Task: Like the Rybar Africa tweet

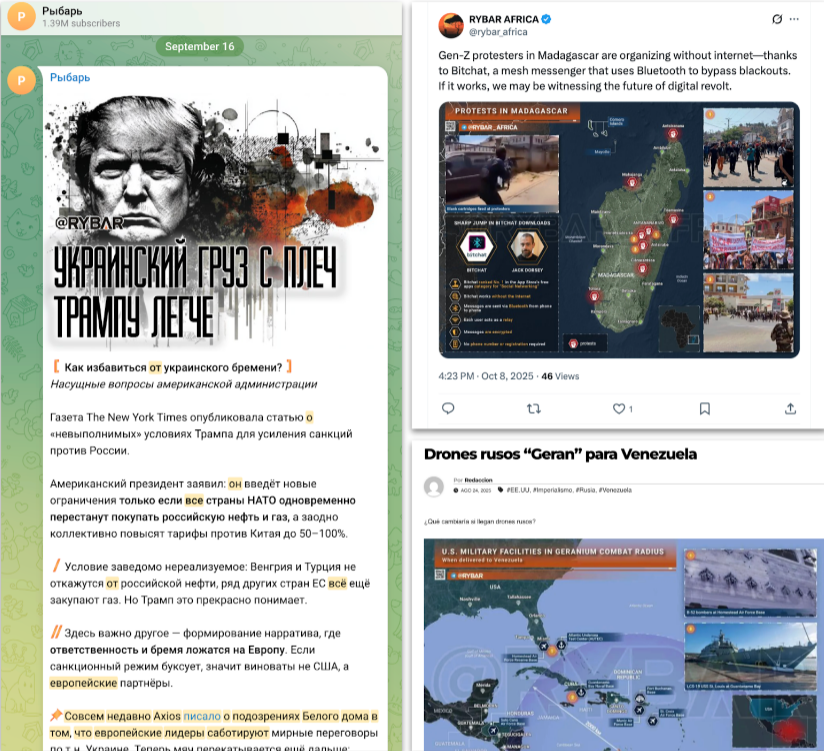Action: coord(619,408)
